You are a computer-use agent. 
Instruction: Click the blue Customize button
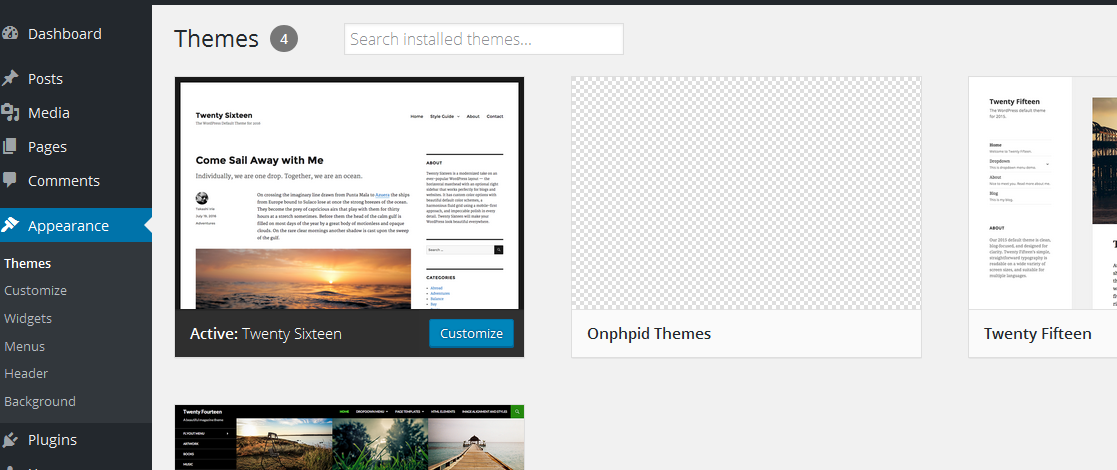[x=471, y=333]
